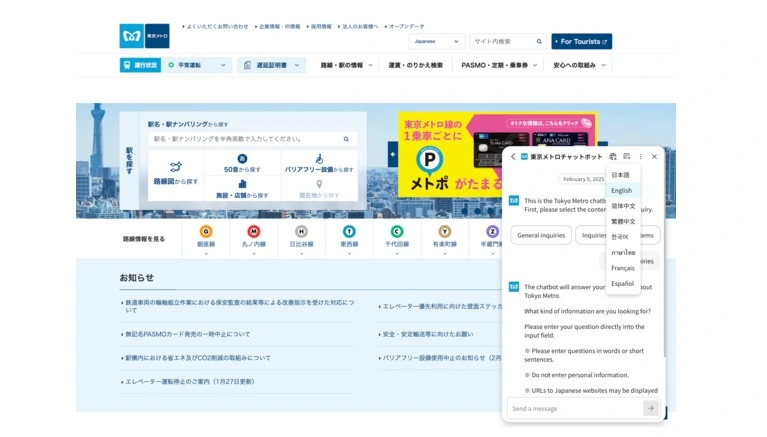Image resolution: width=767 pixels, height=437 pixels.
Task: Select the Tozai Line T icon
Action: tap(349, 231)
